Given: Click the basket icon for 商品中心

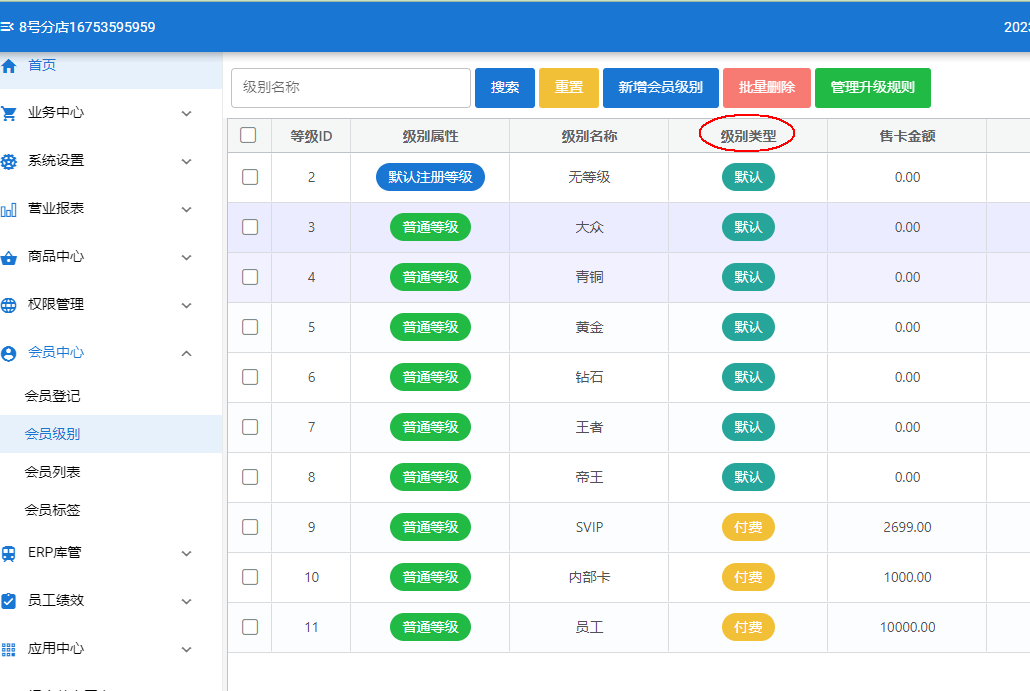Looking at the screenshot, I should tap(9, 257).
